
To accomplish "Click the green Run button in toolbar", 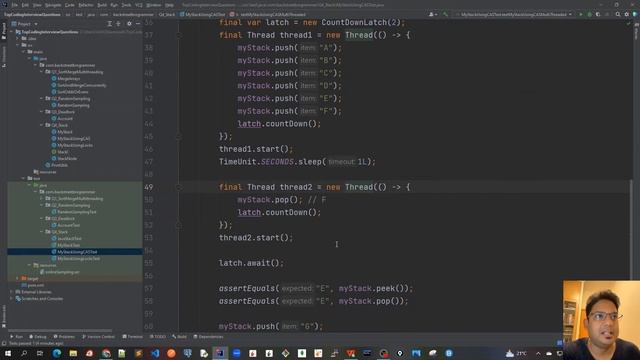I will pyautogui.click(x=581, y=14).
